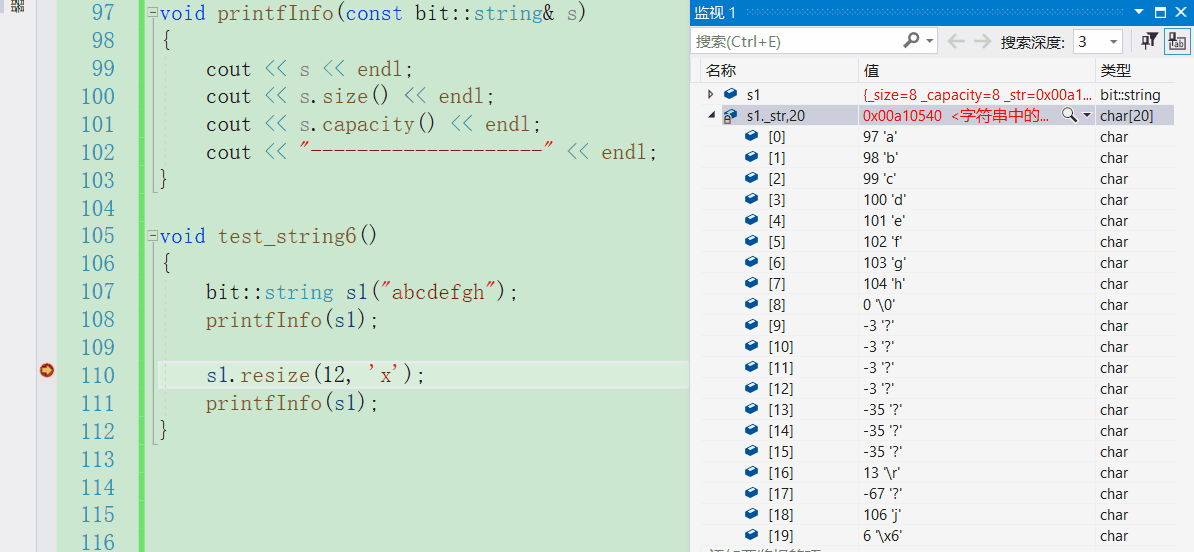Click the search magnifier icon in watch window

(x=911, y=40)
